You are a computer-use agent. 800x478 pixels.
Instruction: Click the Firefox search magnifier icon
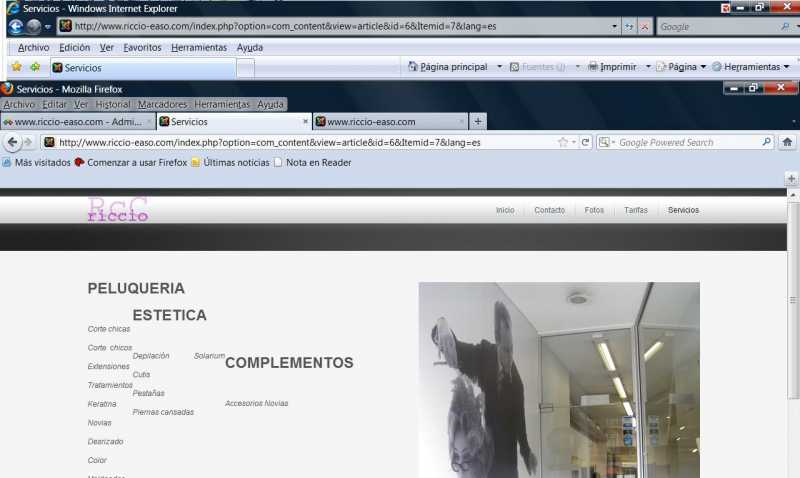click(766, 142)
